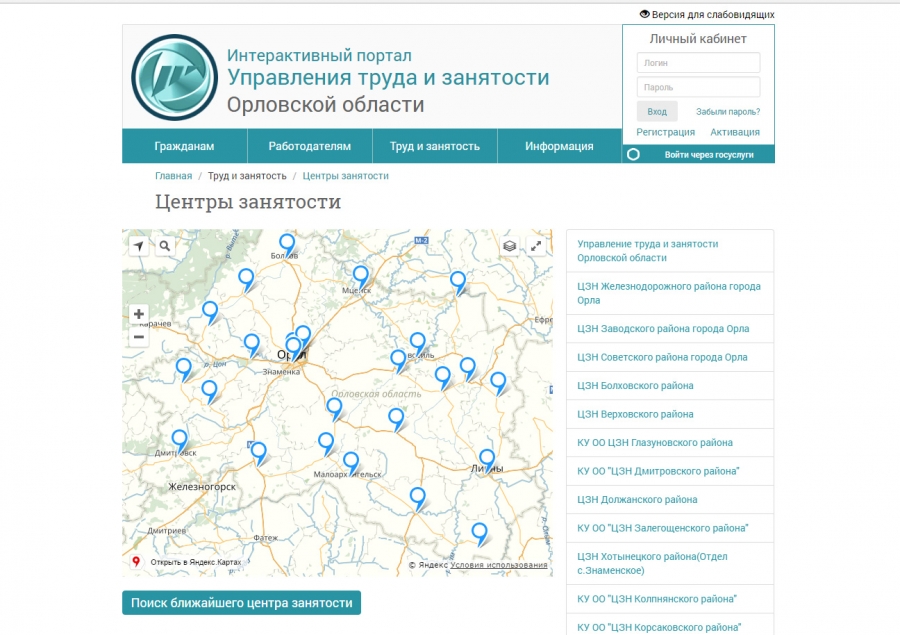The width and height of the screenshot is (900, 635).
Task: Open КУ ОО ЦЗН Залегощенского района
Action: click(x=670, y=528)
